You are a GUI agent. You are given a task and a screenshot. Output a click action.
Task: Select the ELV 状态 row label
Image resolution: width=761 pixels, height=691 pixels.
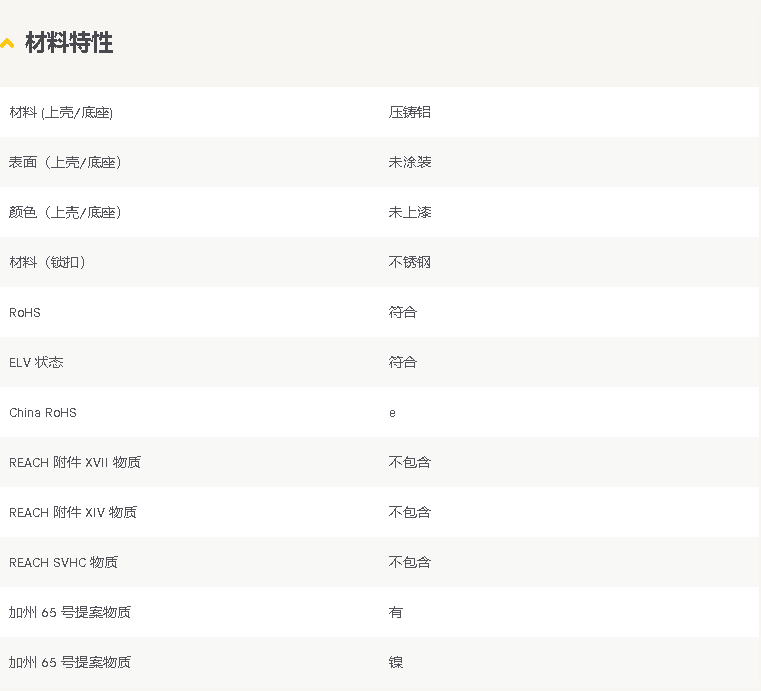point(36,362)
